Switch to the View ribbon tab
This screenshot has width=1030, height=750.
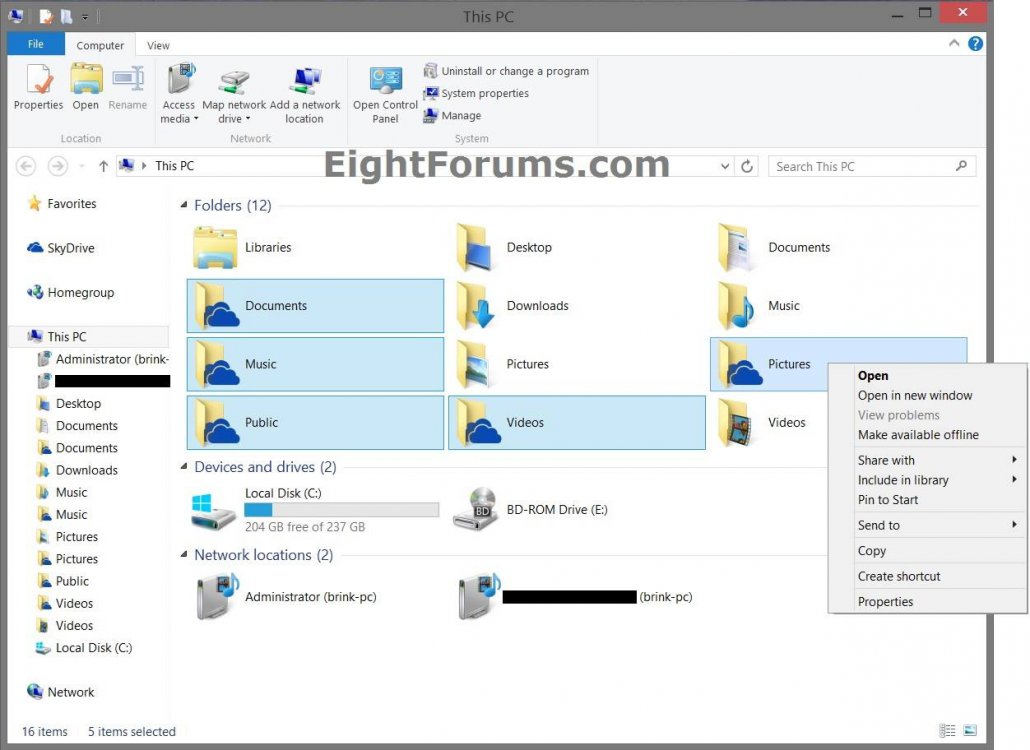pyautogui.click(x=158, y=45)
